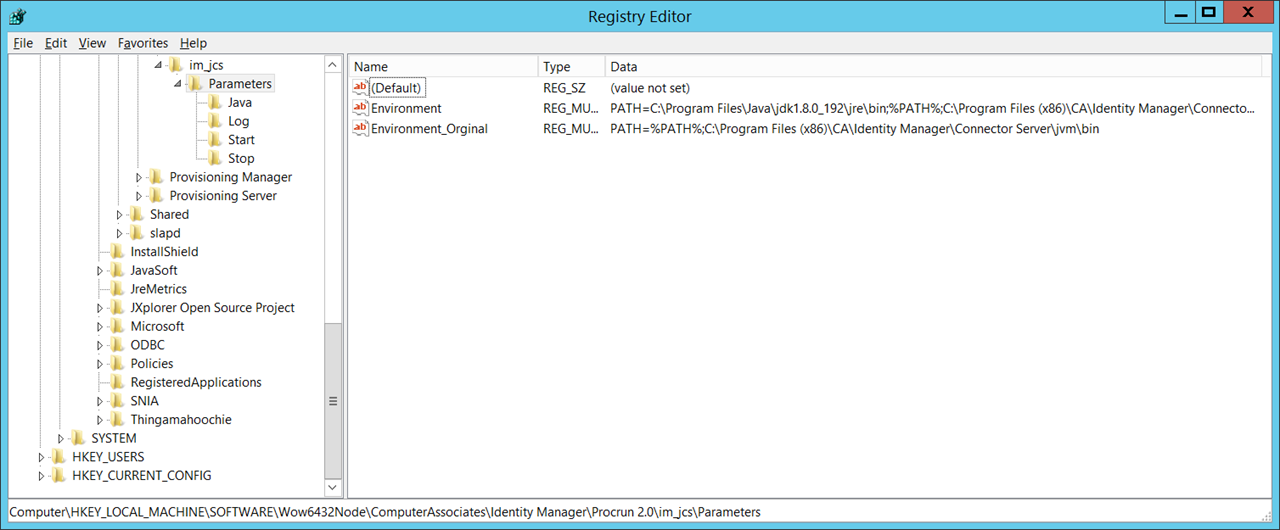Collapse the im_jcs tree node
This screenshot has width=1280, height=530.
click(x=158, y=65)
